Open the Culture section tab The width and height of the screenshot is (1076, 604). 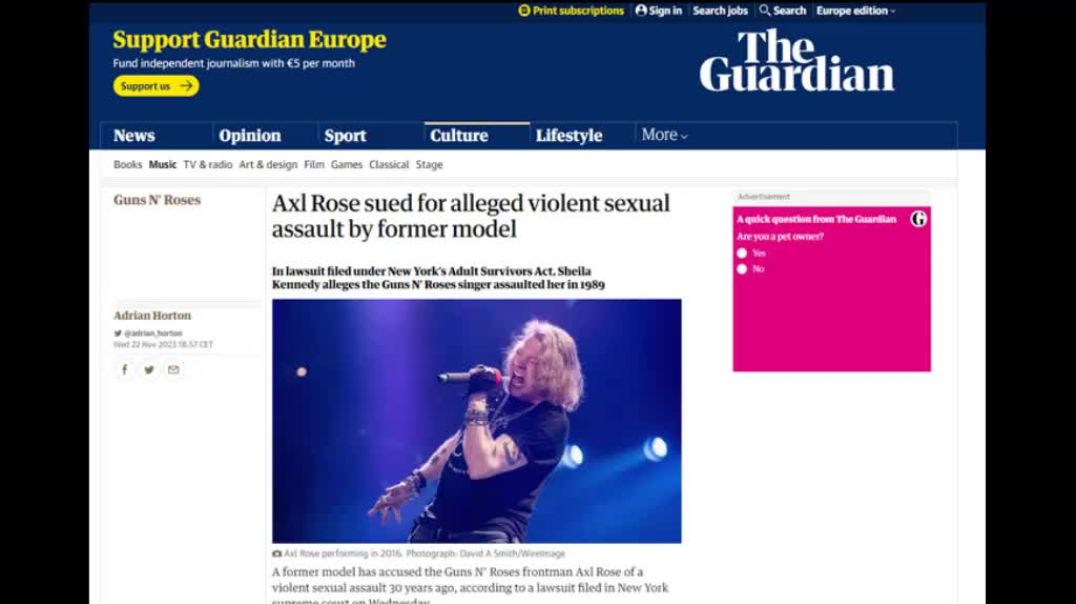[x=459, y=136]
